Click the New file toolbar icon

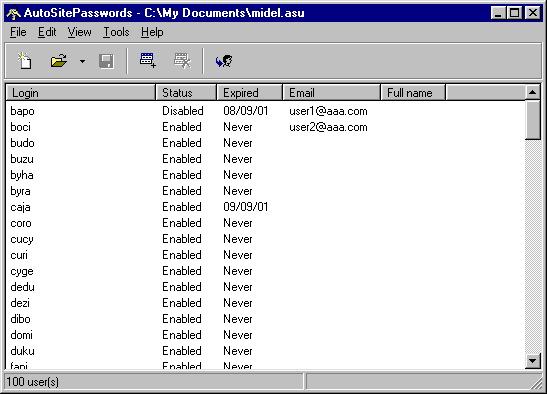click(24, 61)
